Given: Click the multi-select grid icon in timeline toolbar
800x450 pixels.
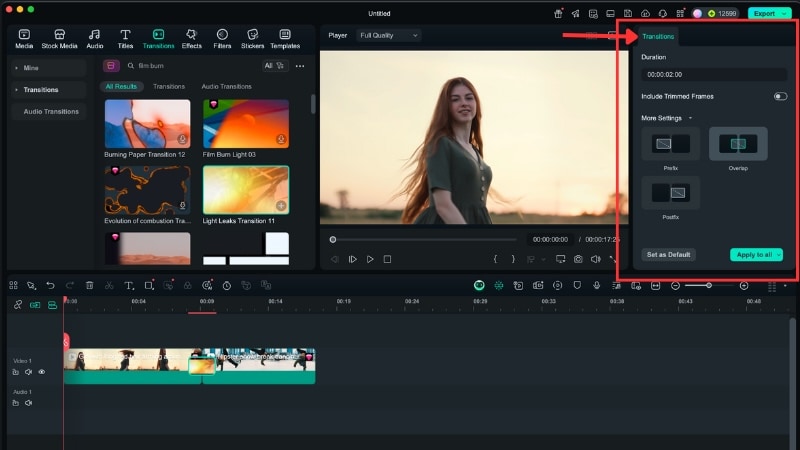Looking at the screenshot, I should [13, 285].
